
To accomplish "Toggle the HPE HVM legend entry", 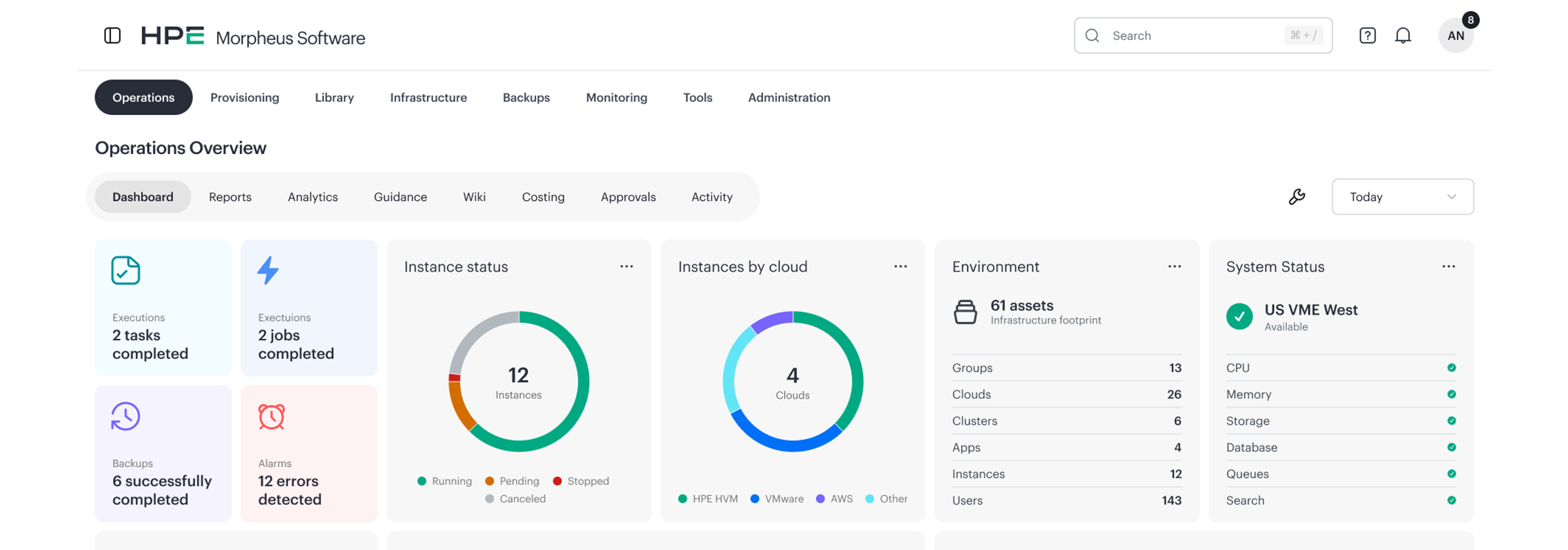I will tap(708, 498).
